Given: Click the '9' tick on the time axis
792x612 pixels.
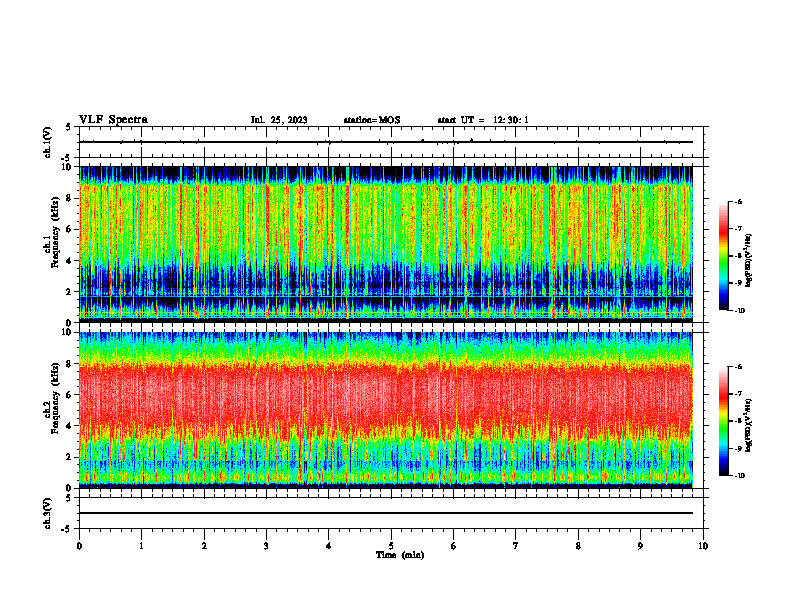Looking at the screenshot, I should (640, 546).
